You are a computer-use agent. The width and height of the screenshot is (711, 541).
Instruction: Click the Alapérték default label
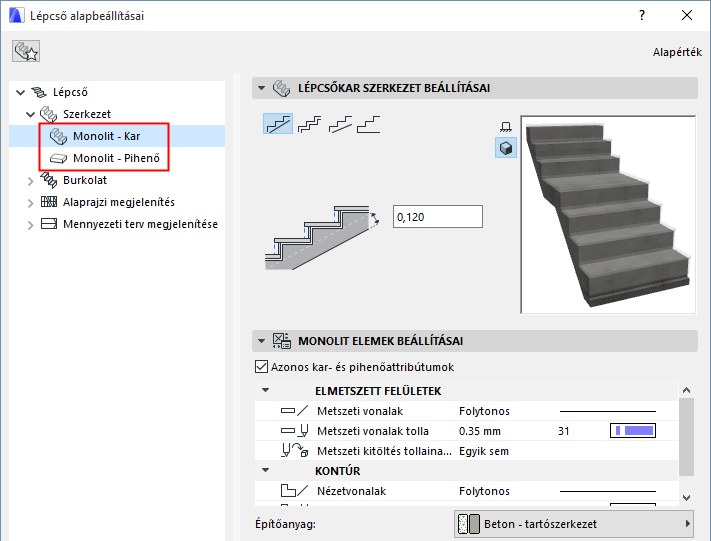pos(677,53)
